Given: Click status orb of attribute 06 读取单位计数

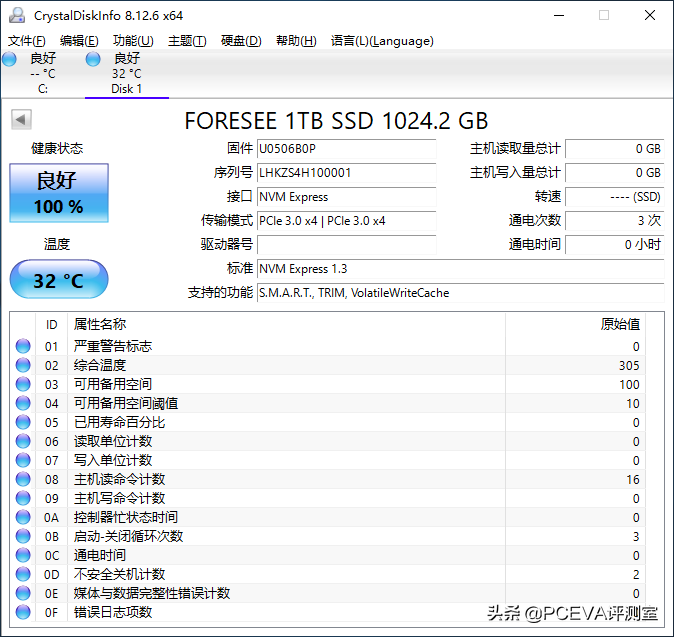Looking at the screenshot, I should (23, 441).
